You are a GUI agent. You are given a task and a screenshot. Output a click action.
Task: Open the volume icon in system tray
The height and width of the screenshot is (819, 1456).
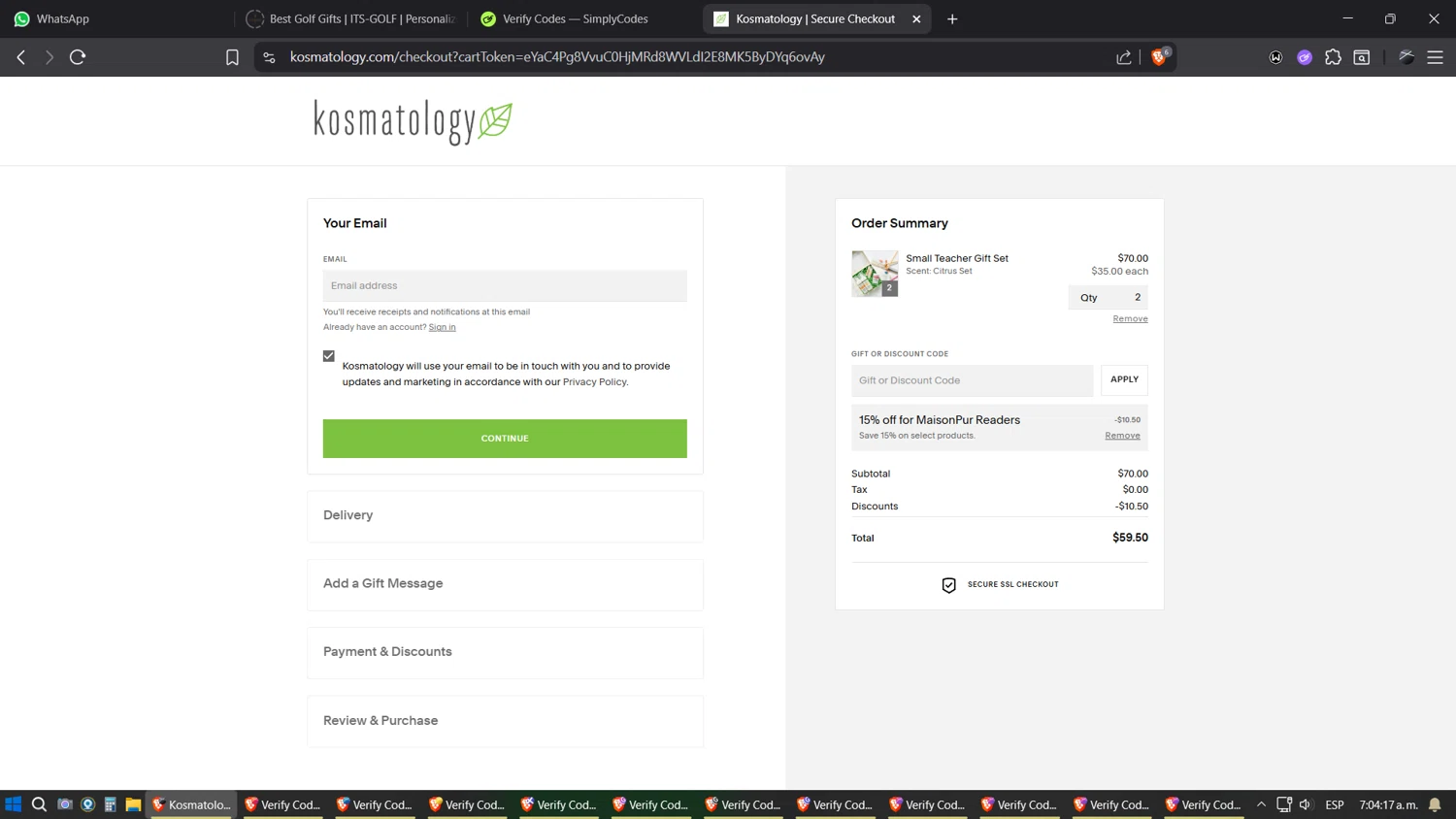pos(1306,804)
